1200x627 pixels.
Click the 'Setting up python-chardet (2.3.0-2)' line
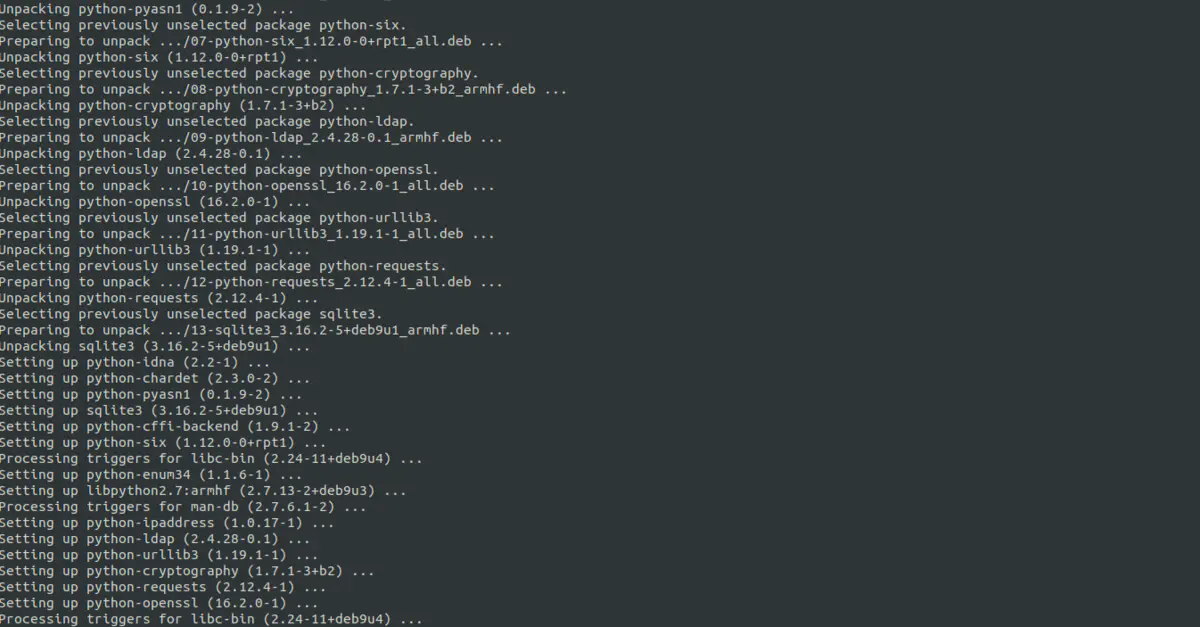point(155,377)
